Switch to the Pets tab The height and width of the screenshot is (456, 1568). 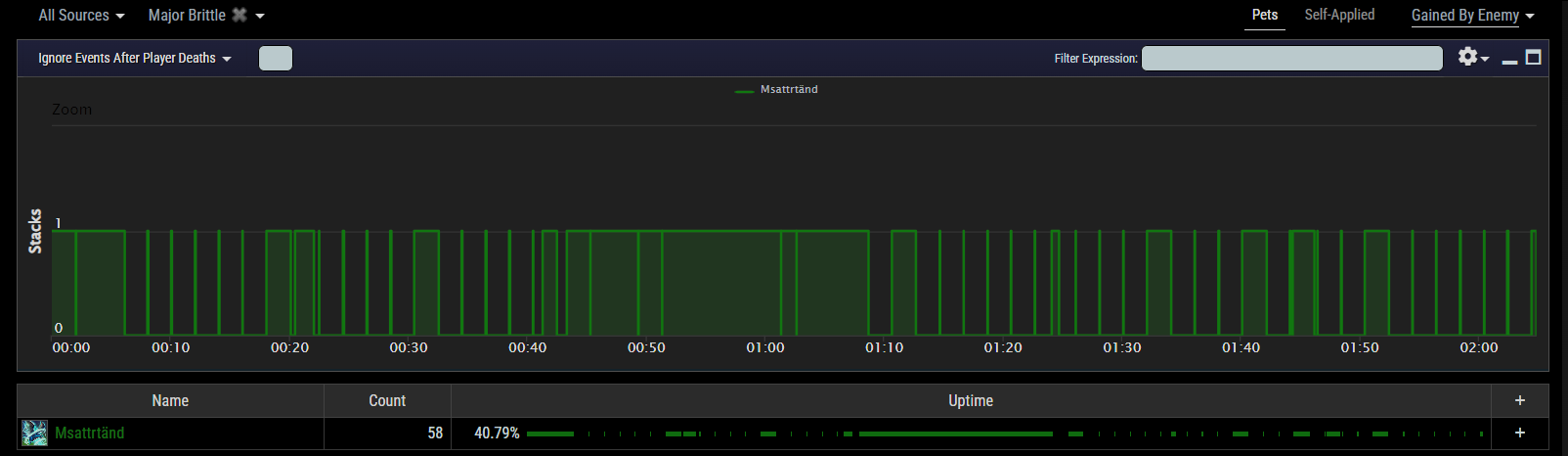point(1265,15)
